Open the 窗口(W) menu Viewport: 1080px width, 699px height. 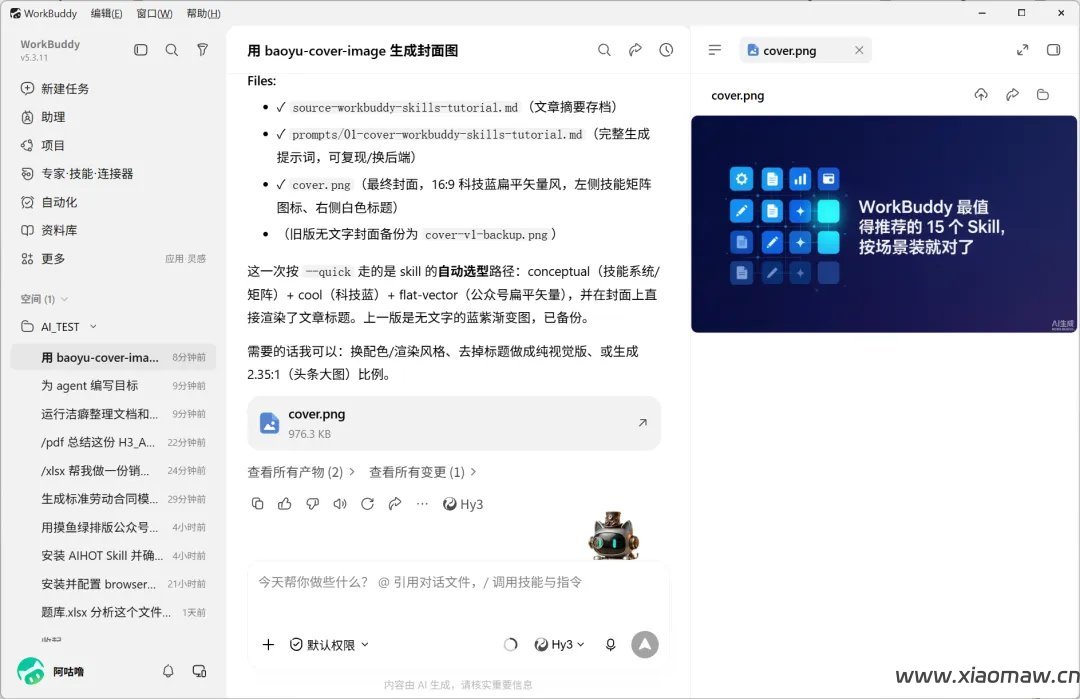point(154,13)
